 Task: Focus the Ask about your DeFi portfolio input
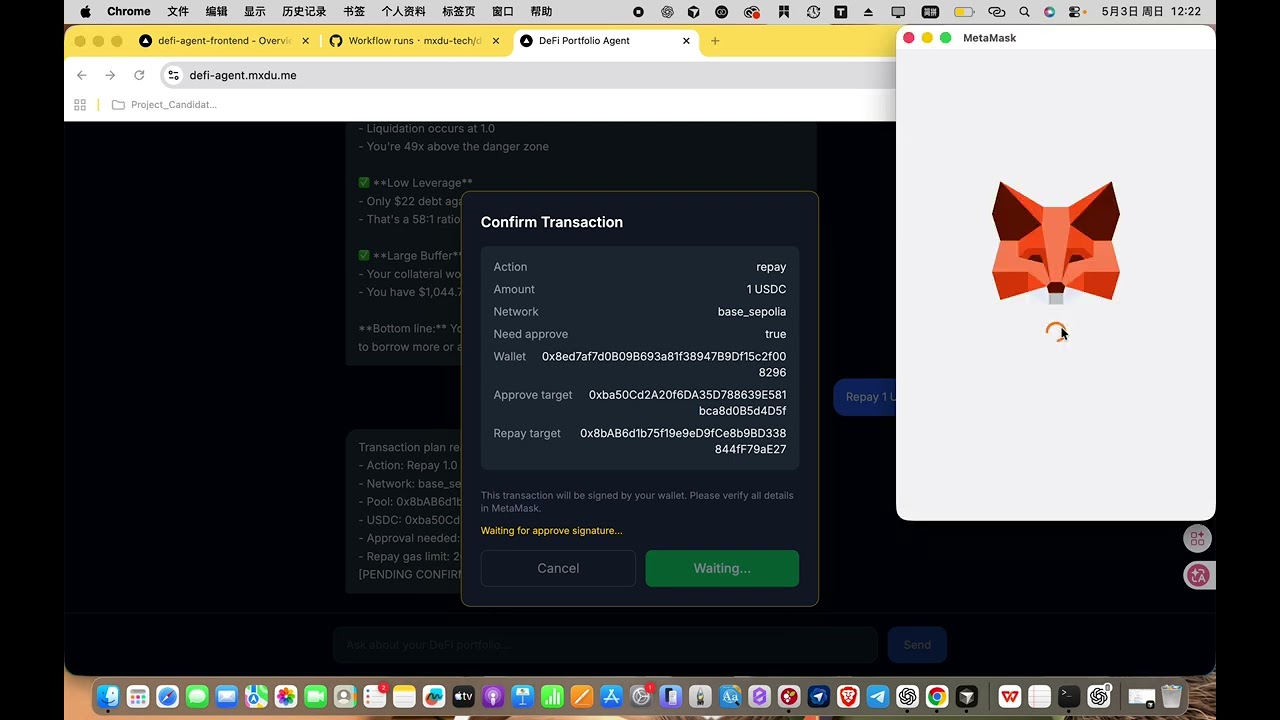click(605, 645)
